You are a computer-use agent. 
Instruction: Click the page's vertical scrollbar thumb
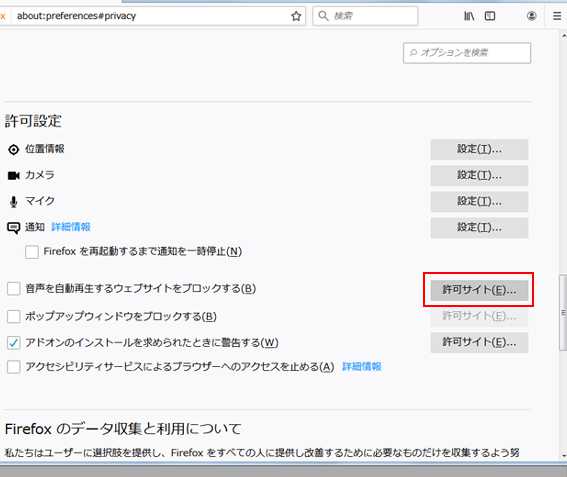click(x=563, y=312)
